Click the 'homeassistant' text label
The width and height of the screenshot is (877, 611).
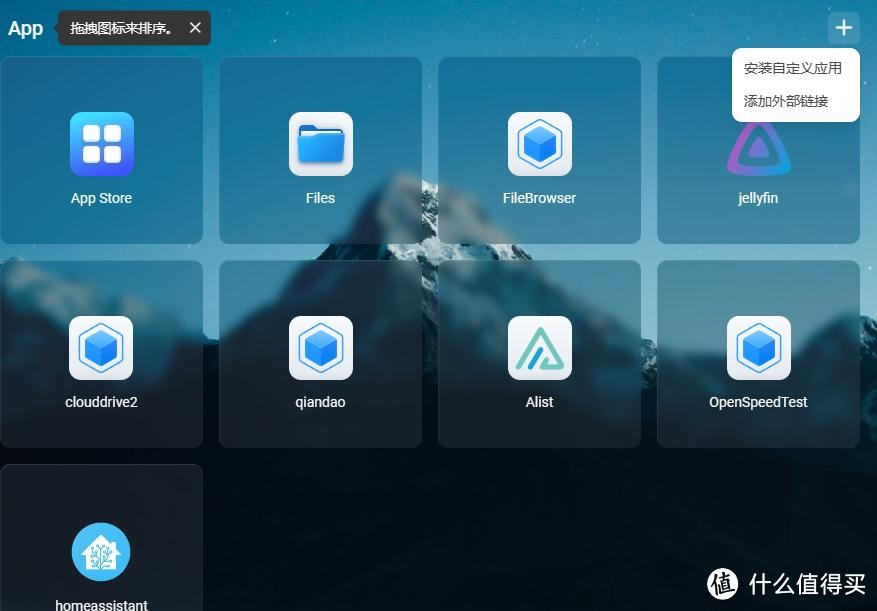[x=101, y=605]
